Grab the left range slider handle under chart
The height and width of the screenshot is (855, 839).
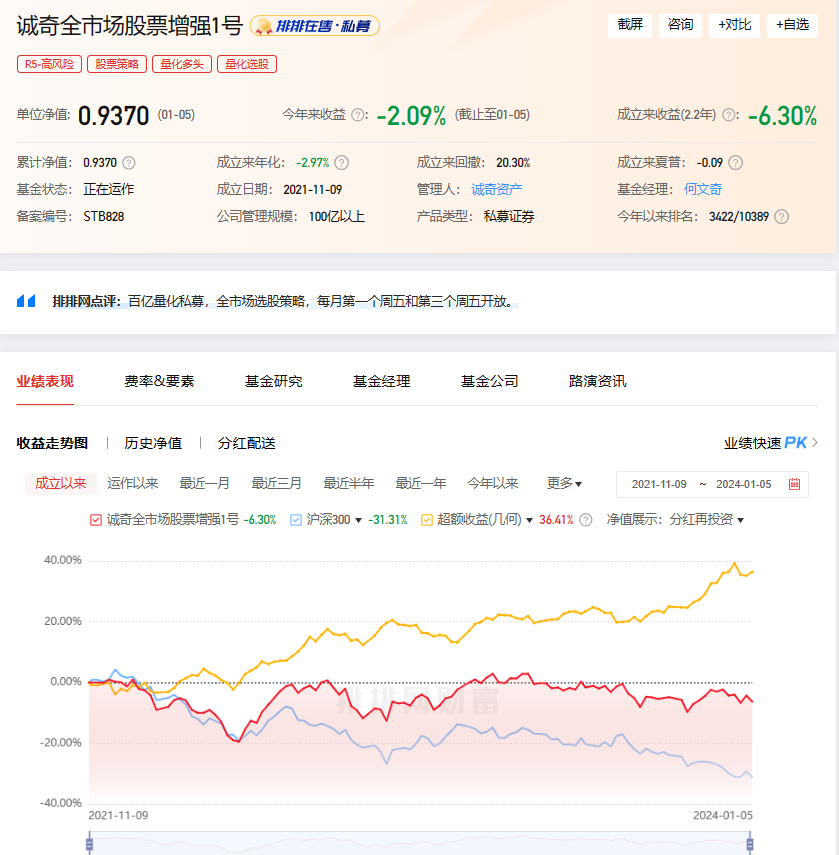point(89,844)
